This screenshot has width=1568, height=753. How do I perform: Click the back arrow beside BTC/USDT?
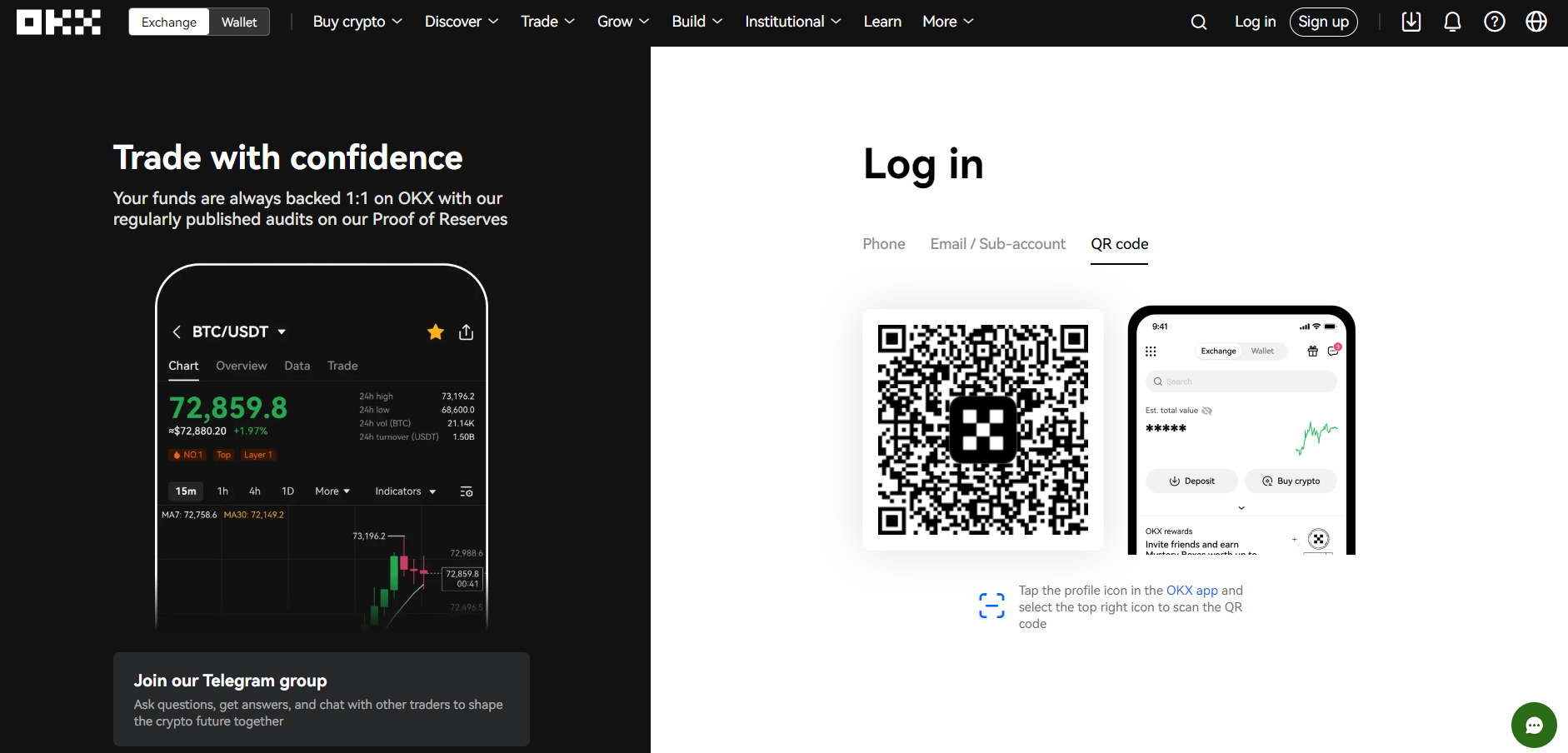point(177,332)
